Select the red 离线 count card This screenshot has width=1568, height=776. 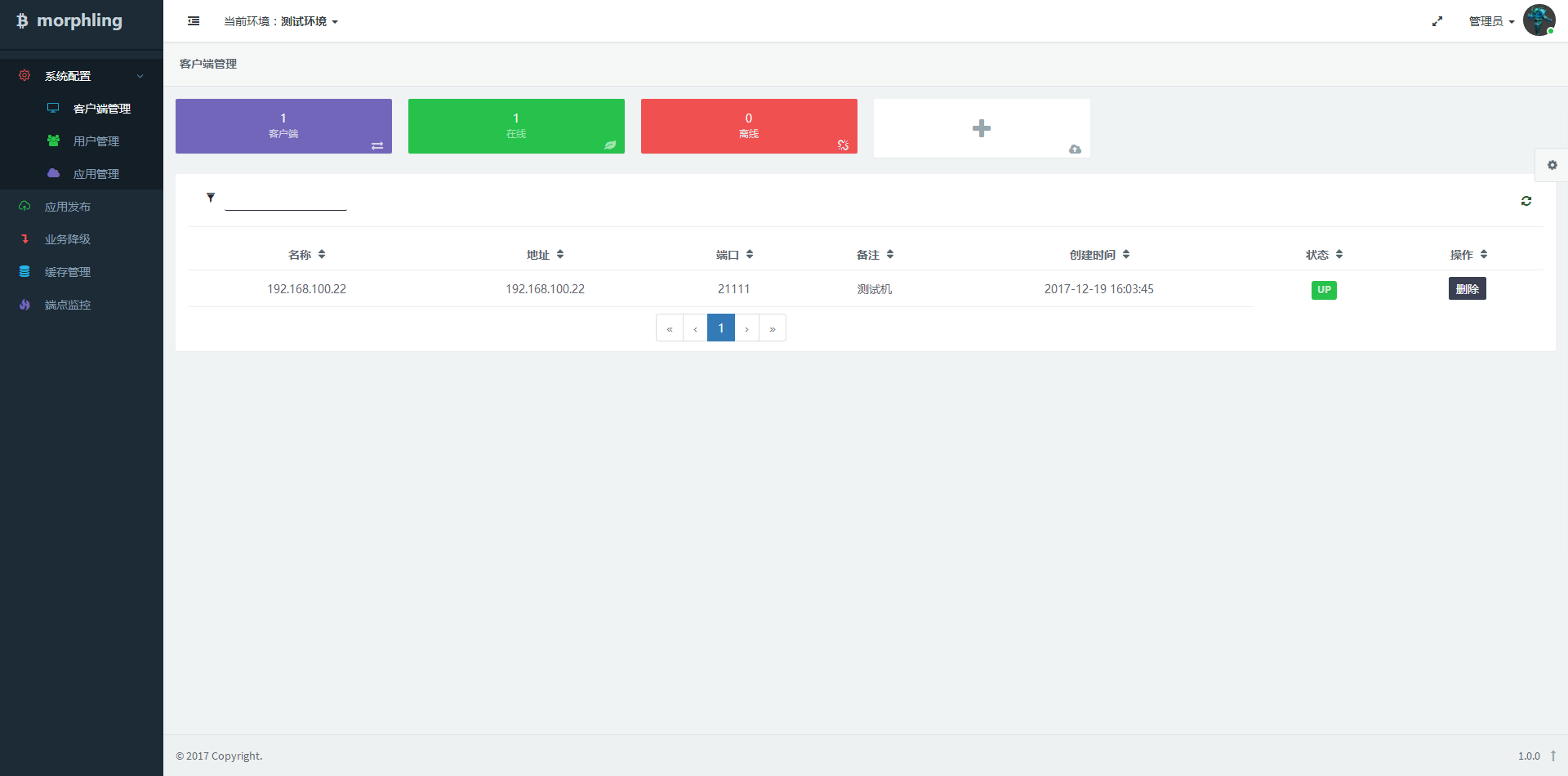pos(749,126)
